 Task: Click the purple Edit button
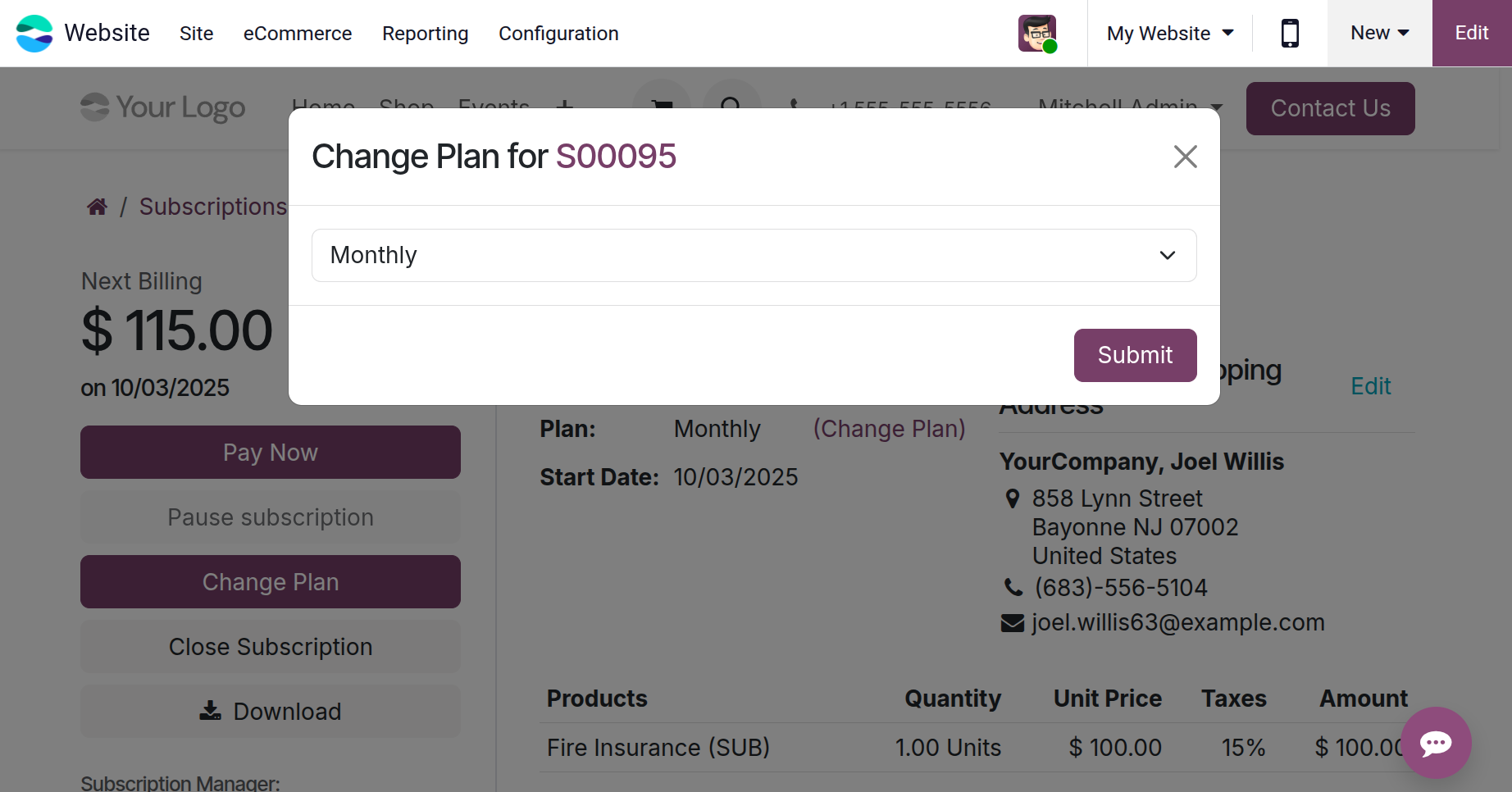click(x=1471, y=34)
